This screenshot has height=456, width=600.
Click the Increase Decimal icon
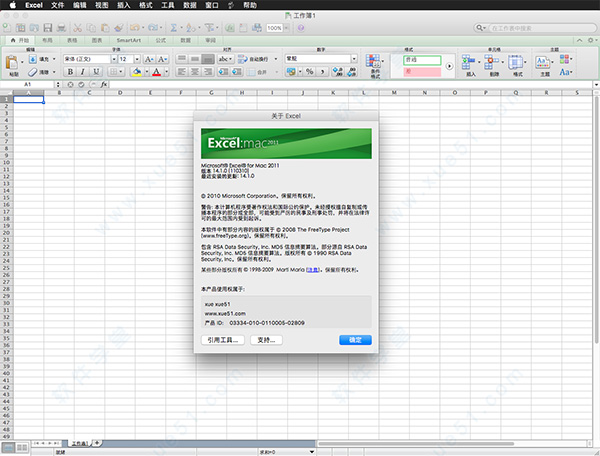[x=338, y=72]
